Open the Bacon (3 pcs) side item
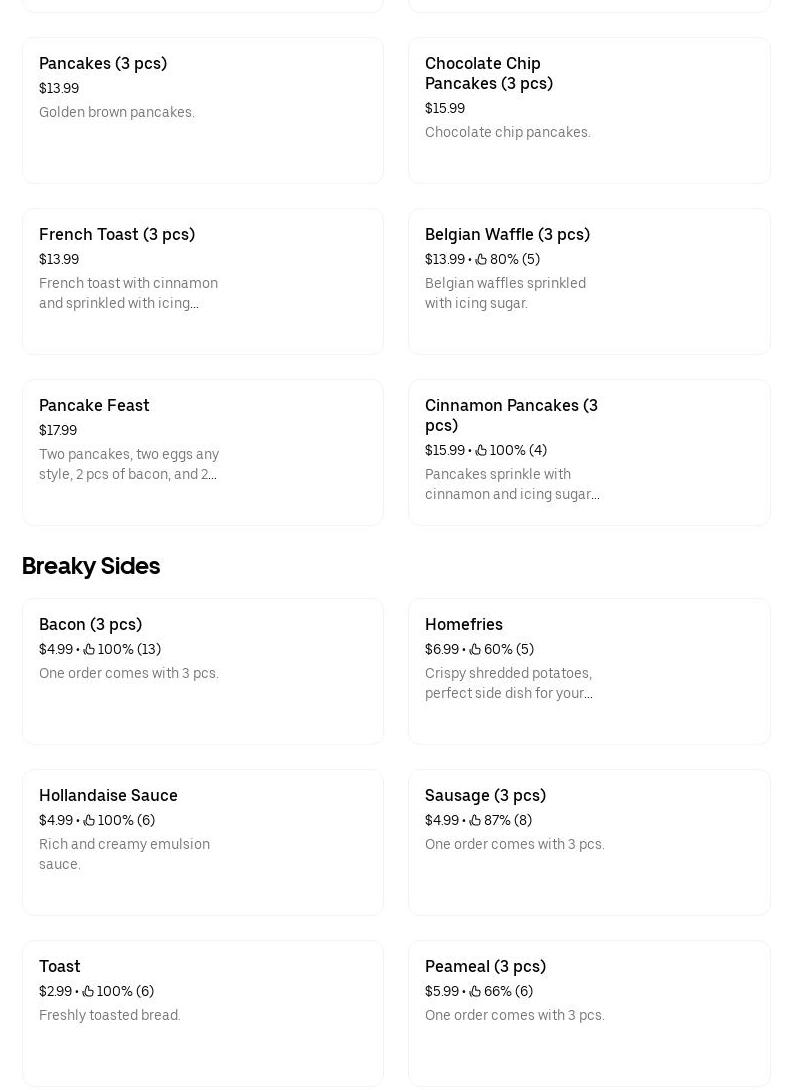This screenshot has height=1090, width=804. pyautogui.click(x=202, y=671)
